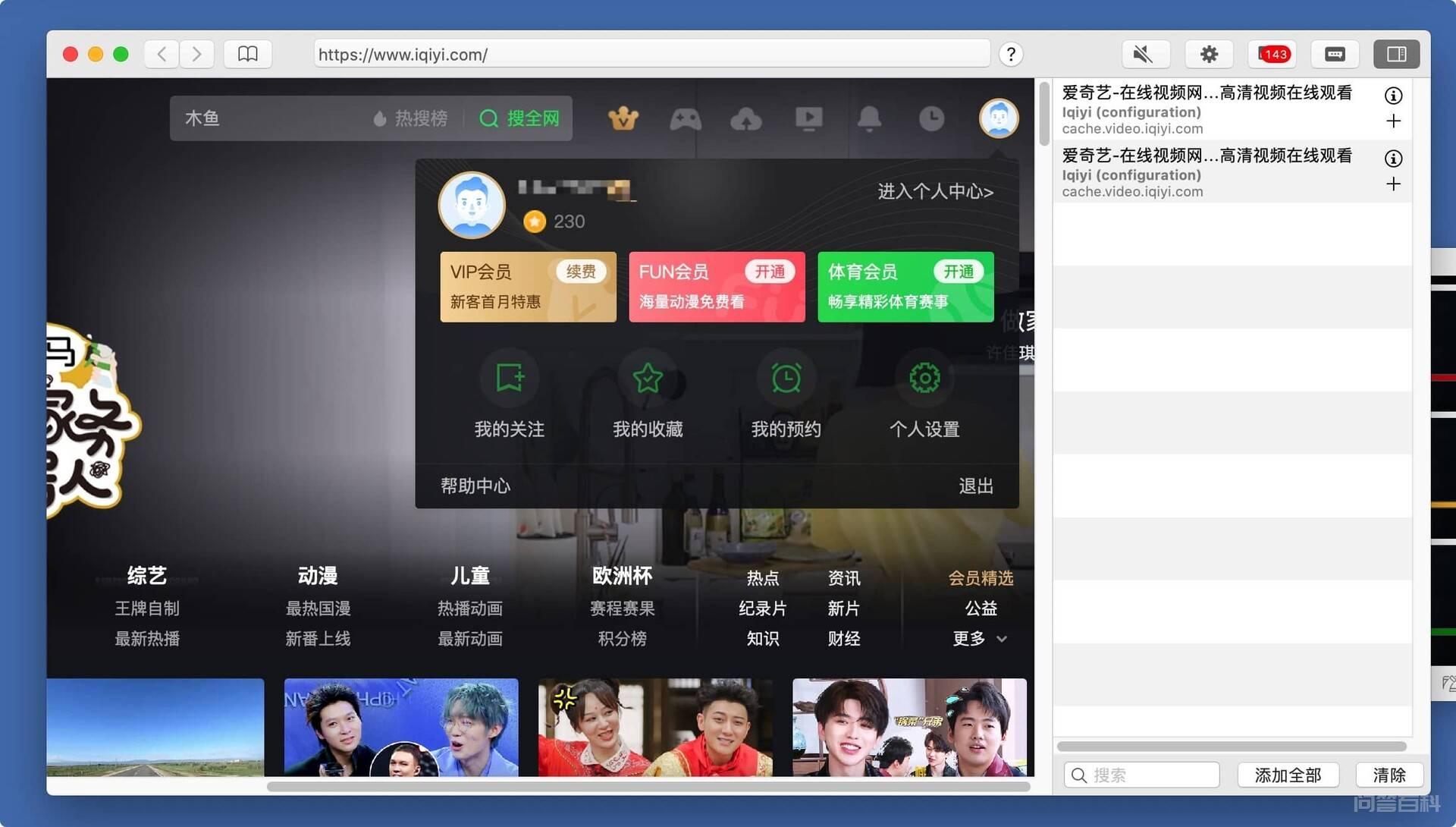
Task: Click 财经 channel link
Action: (843, 639)
